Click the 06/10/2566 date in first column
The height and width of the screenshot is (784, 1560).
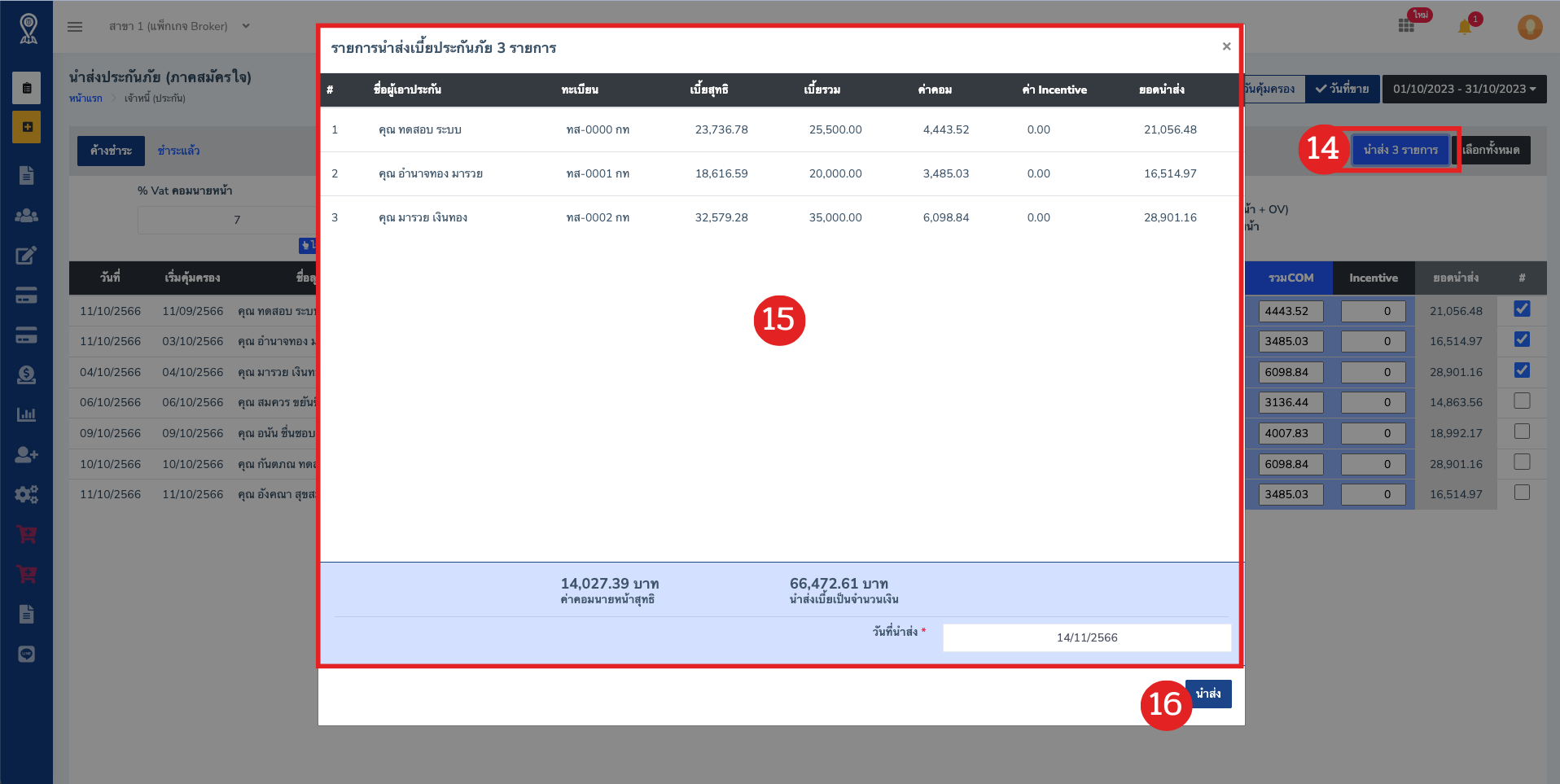coord(110,402)
